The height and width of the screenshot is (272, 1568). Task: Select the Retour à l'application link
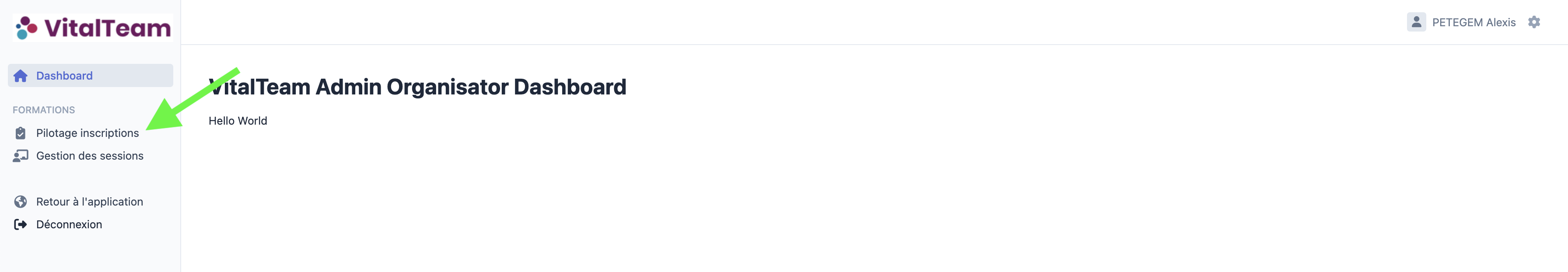pos(90,202)
